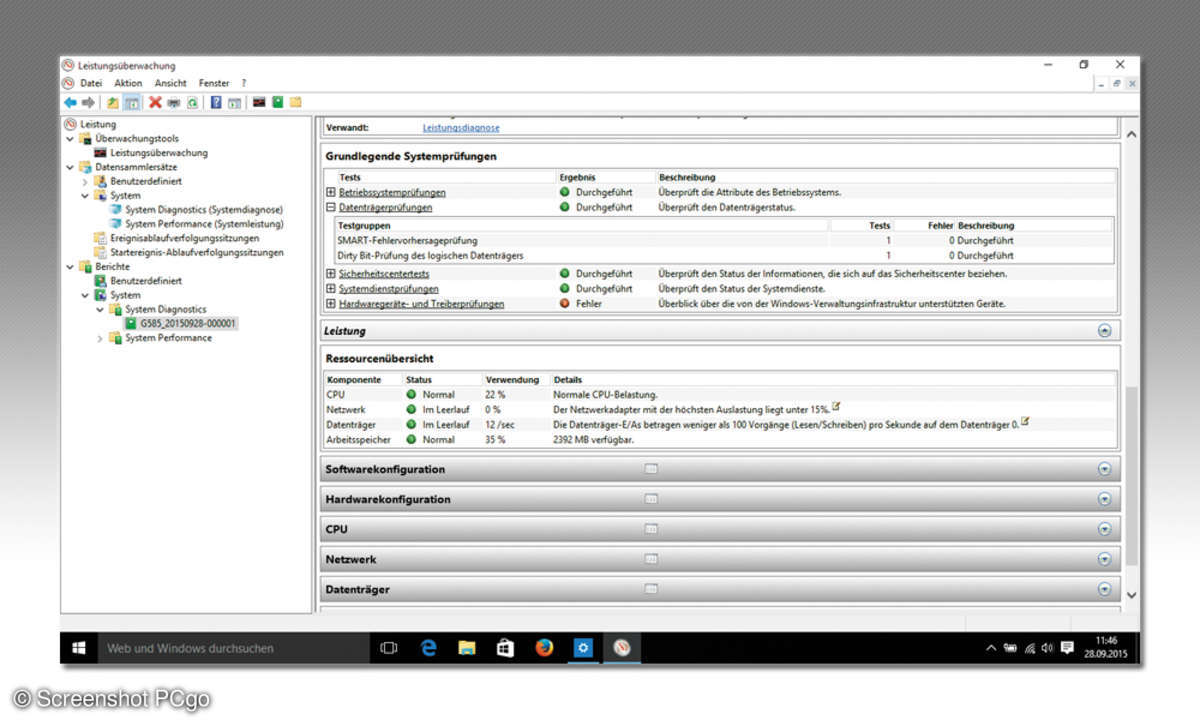
Task: Toggle the console tree toolbar button
Action: [x=131, y=102]
